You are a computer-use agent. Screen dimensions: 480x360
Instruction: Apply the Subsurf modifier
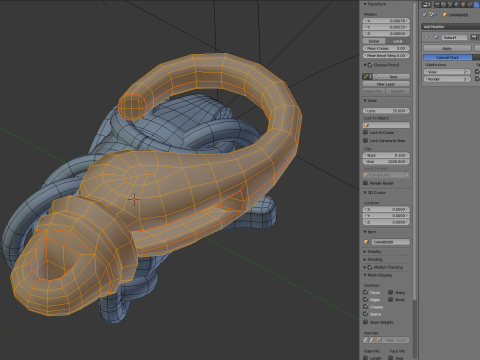[x=447, y=48]
